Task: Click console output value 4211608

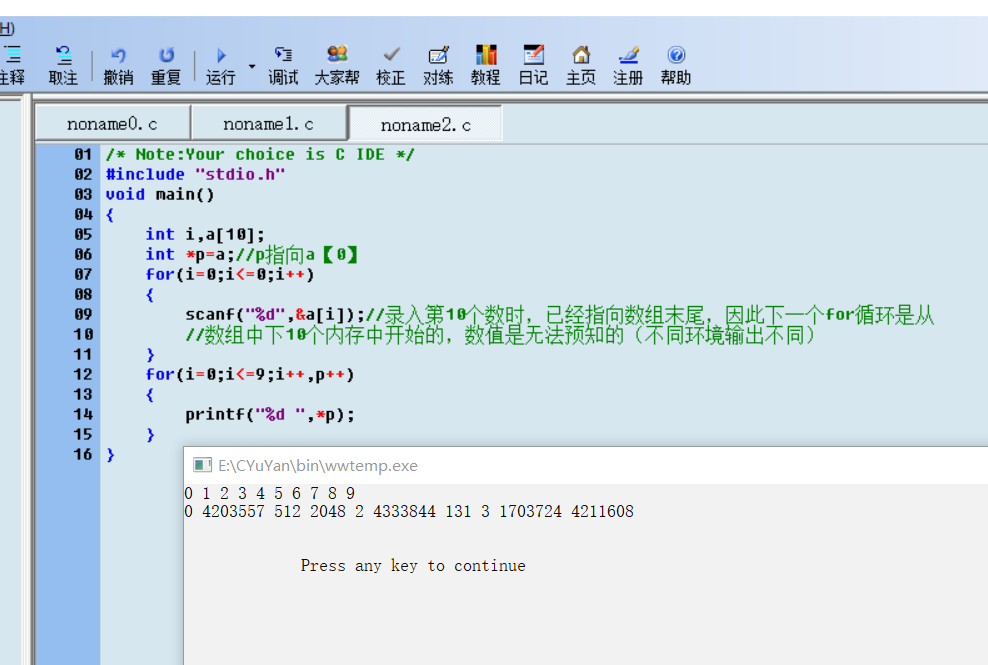Action: (602, 511)
